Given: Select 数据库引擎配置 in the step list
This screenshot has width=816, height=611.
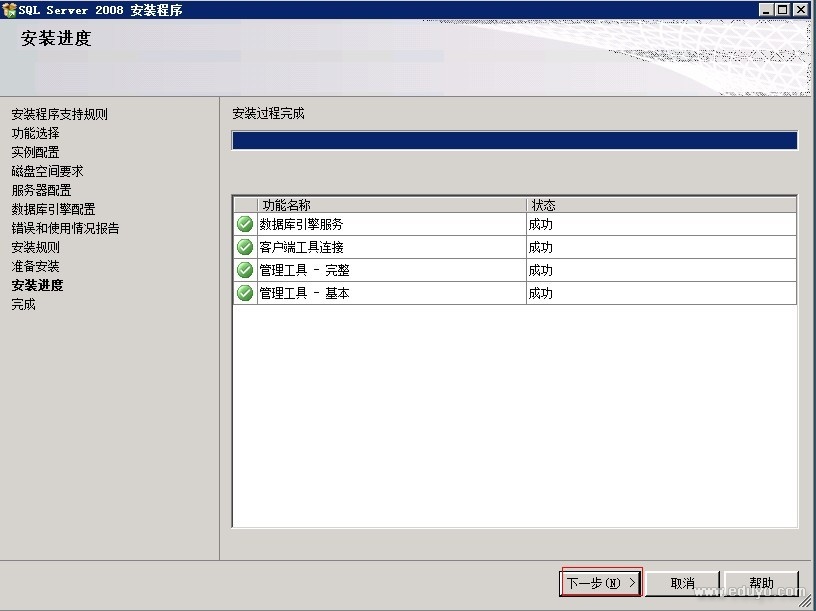Looking at the screenshot, I should click(x=53, y=209).
